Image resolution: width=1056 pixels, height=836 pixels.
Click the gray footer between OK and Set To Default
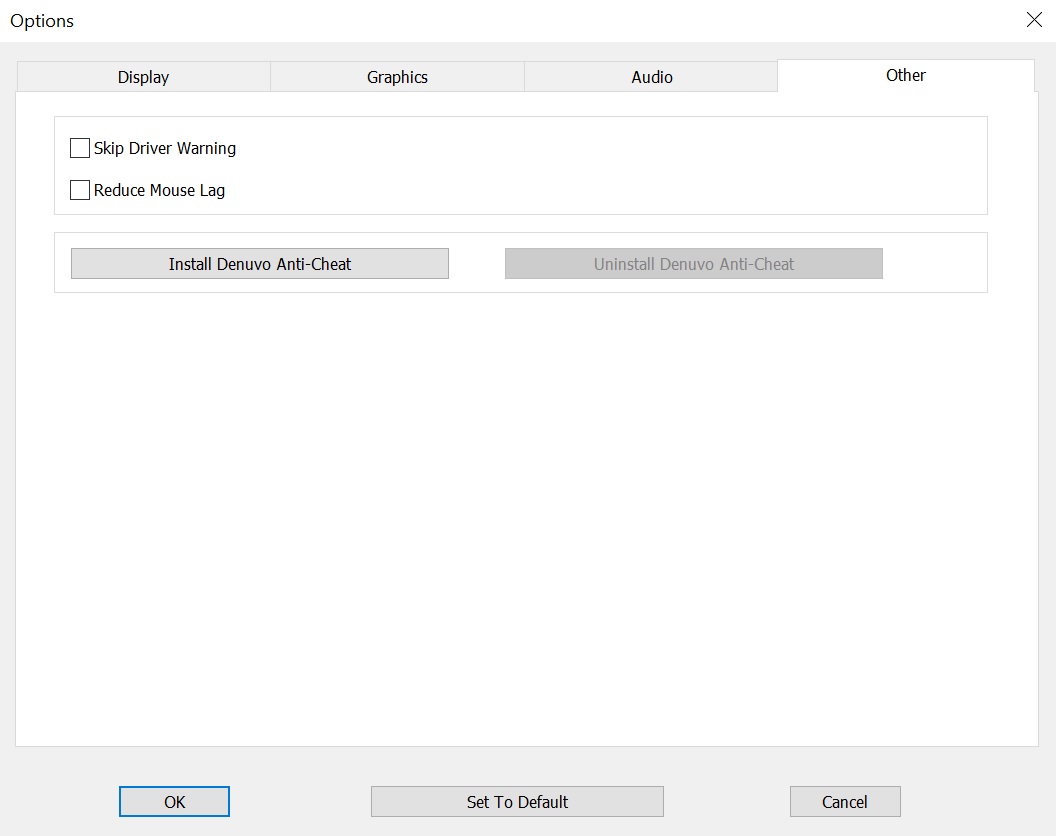point(300,802)
